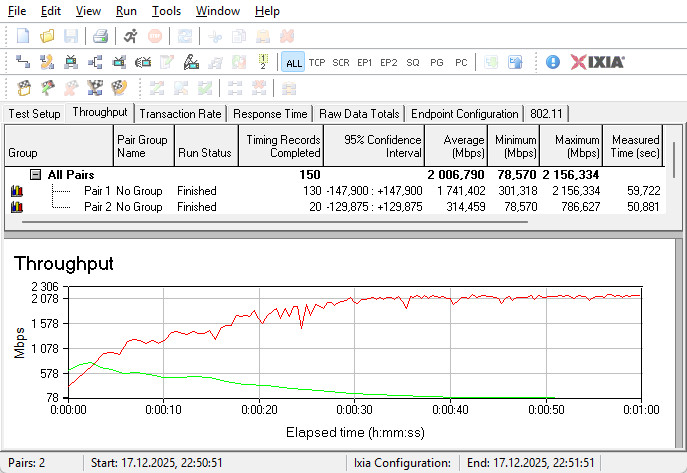This screenshot has width=687, height=473.
Task: Switch to the Transaction Rate tab
Action: point(180,114)
